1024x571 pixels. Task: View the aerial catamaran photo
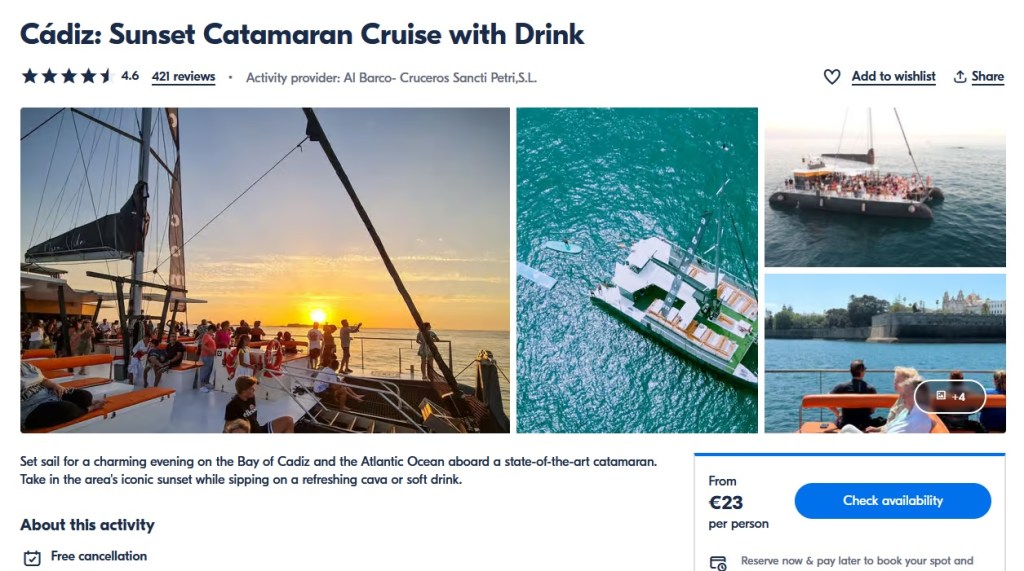coord(637,270)
